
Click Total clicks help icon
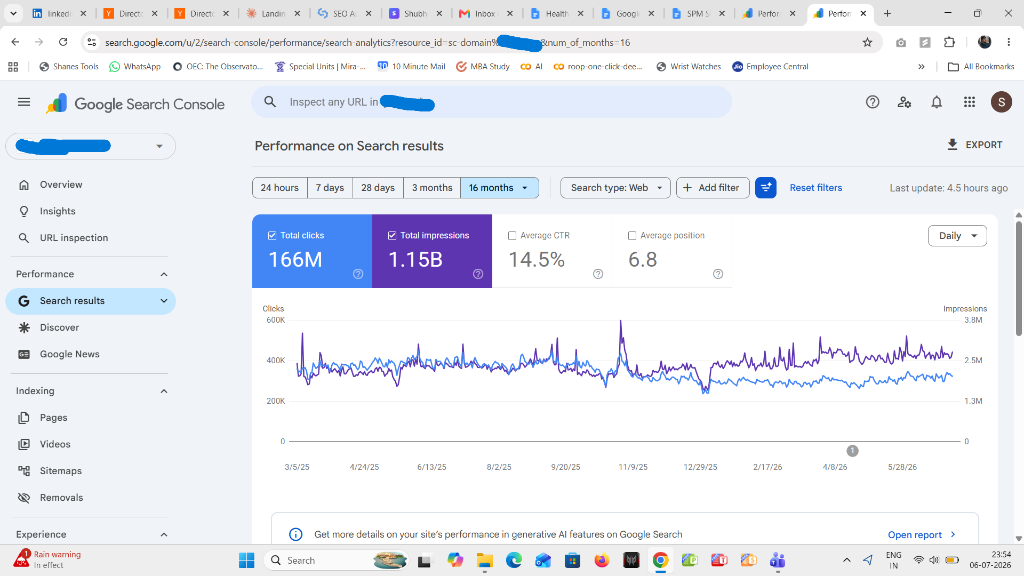coord(358,274)
